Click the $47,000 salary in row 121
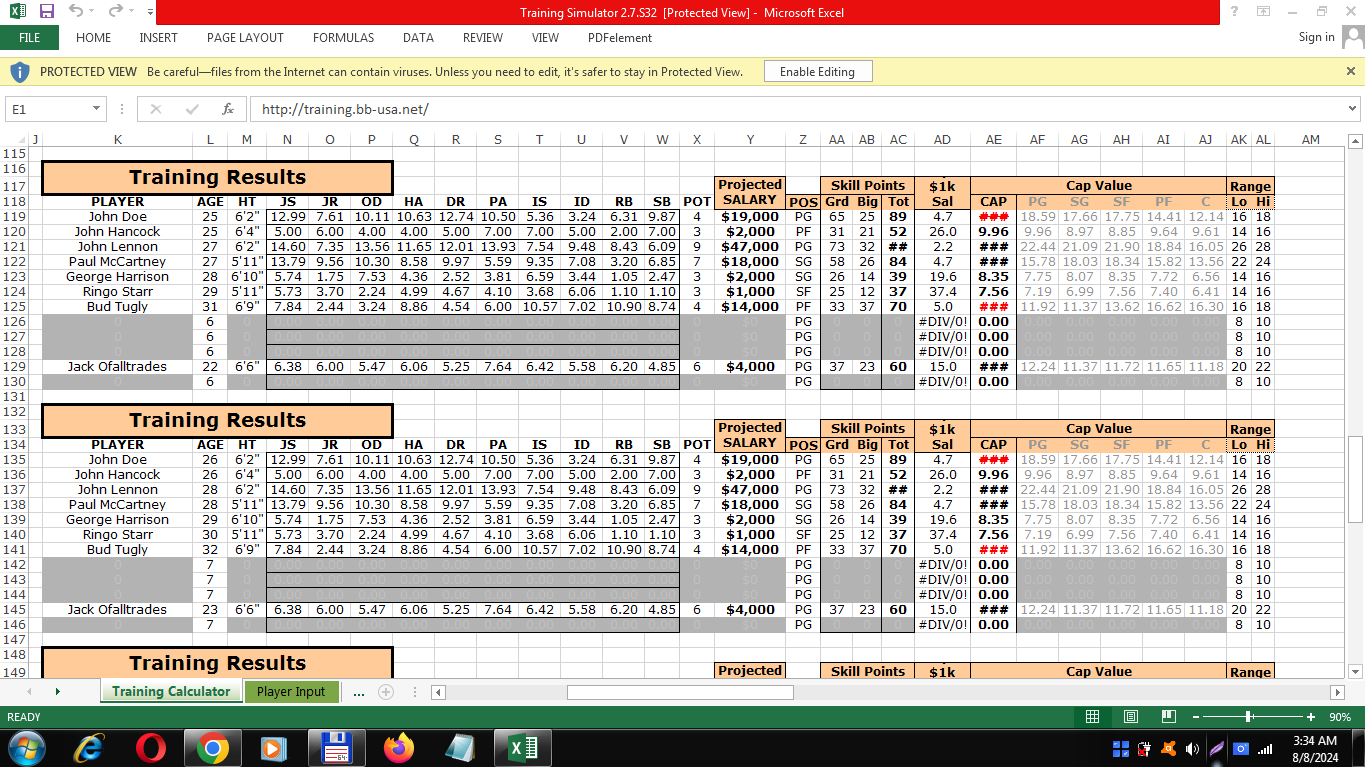 click(750, 246)
